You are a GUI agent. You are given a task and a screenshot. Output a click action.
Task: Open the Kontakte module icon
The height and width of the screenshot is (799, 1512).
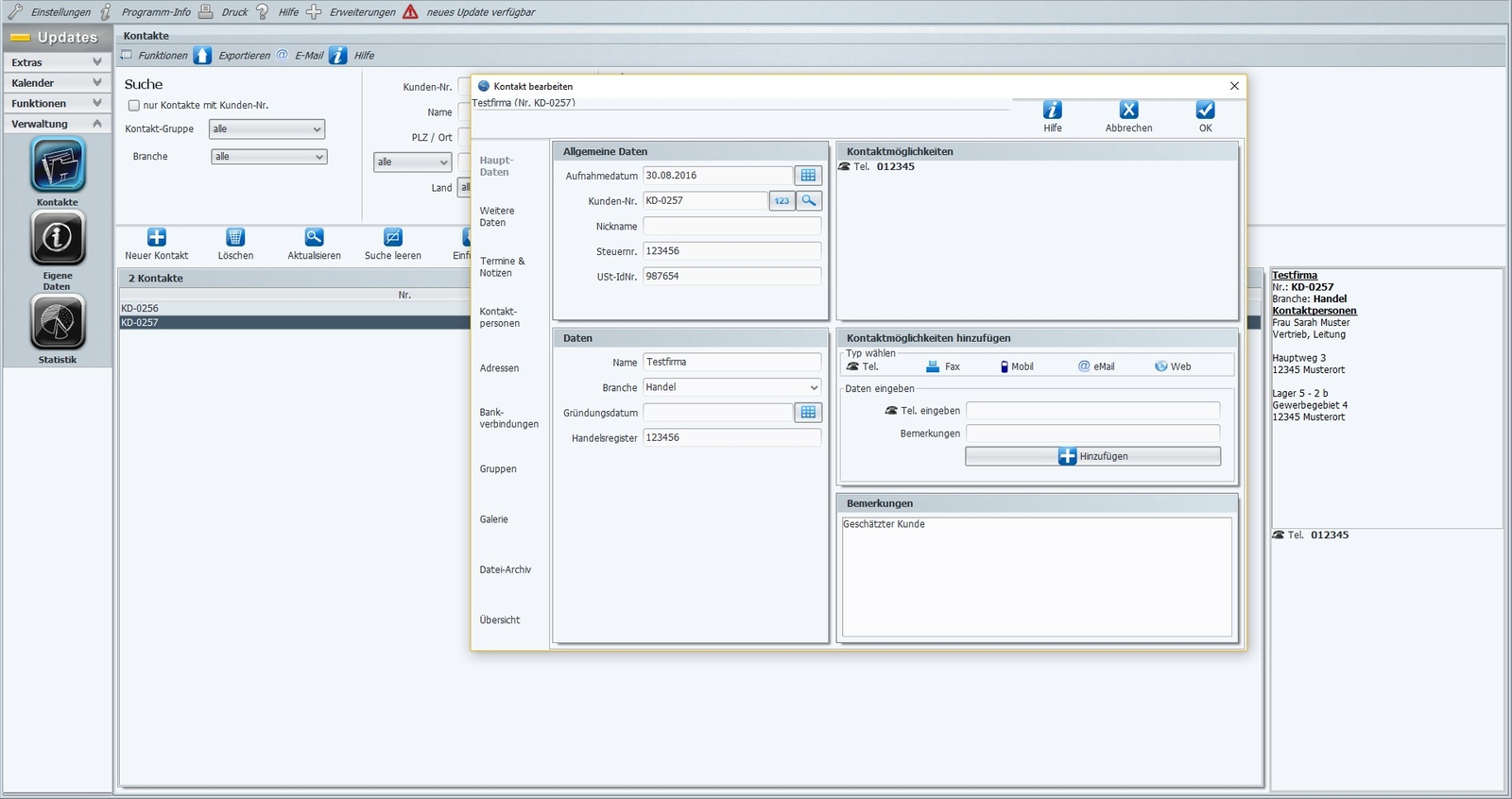click(x=58, y=164)
